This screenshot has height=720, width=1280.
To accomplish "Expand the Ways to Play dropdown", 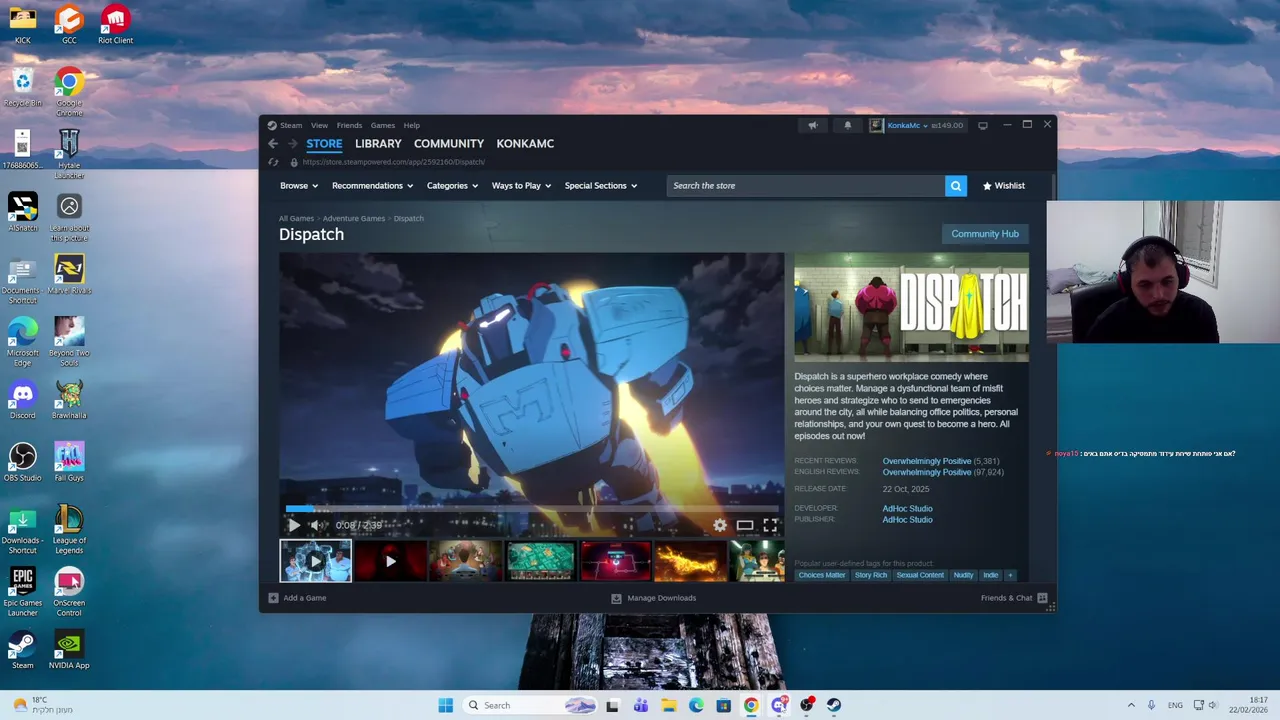I will [x=521, y=186].
